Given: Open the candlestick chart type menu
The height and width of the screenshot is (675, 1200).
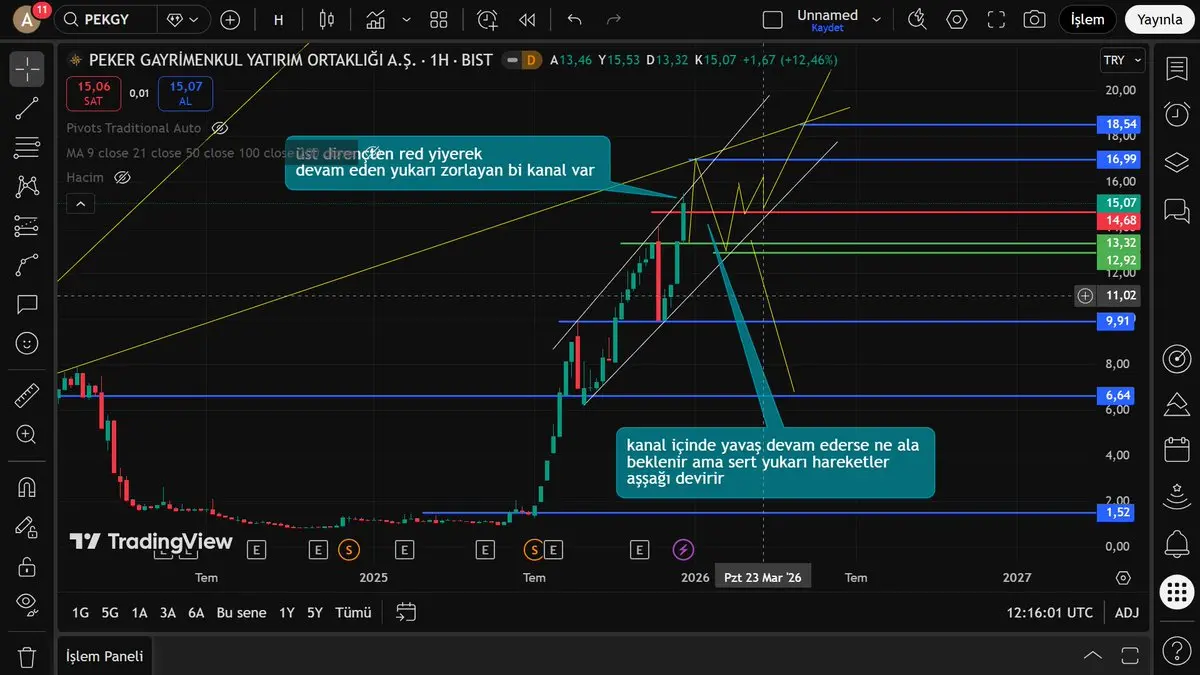Looking at the screenshot, I should pos(327,19).
